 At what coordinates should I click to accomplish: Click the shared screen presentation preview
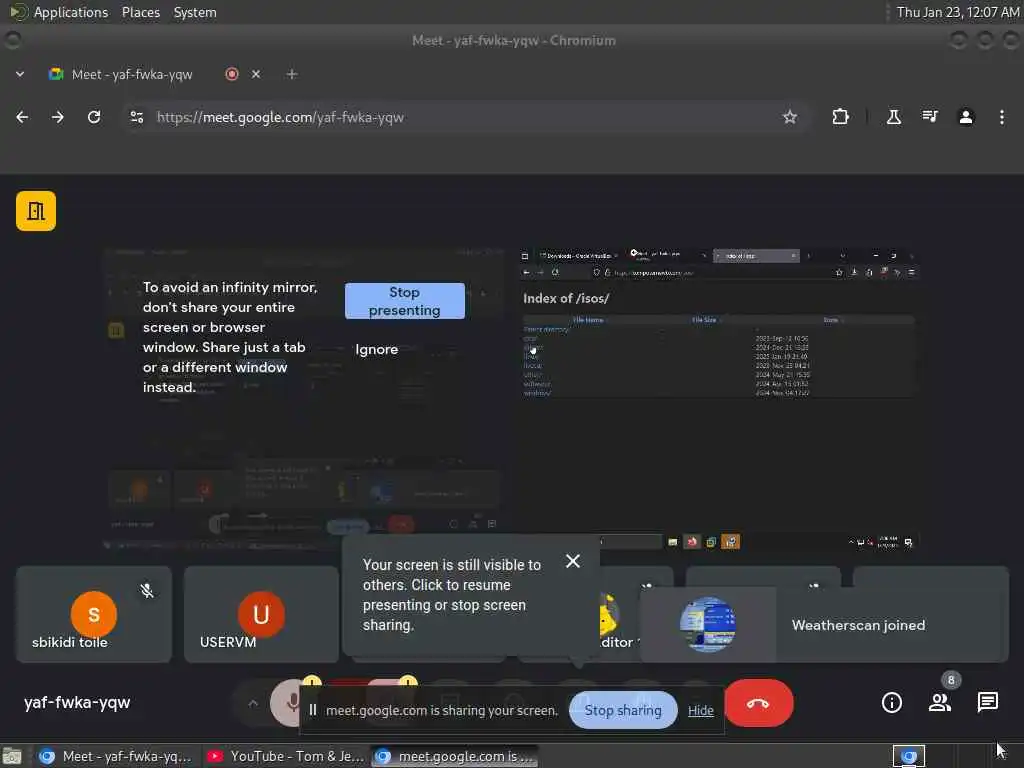pos(718,398)
